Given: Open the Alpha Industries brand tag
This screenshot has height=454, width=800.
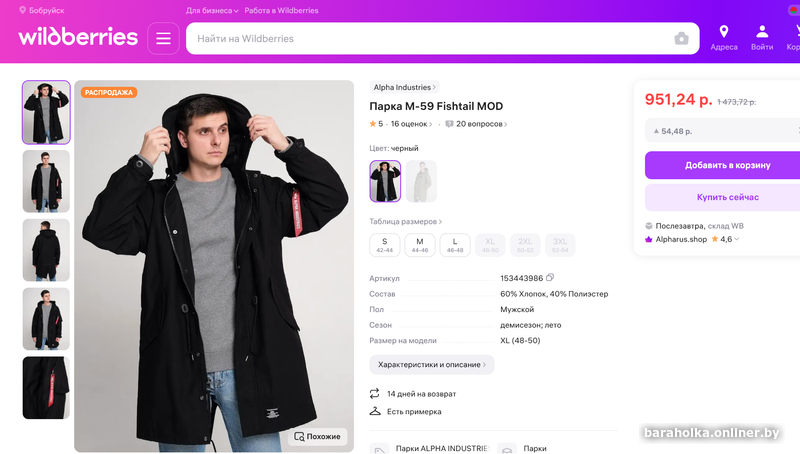Looking at the screenshot, I should [404, 87].
